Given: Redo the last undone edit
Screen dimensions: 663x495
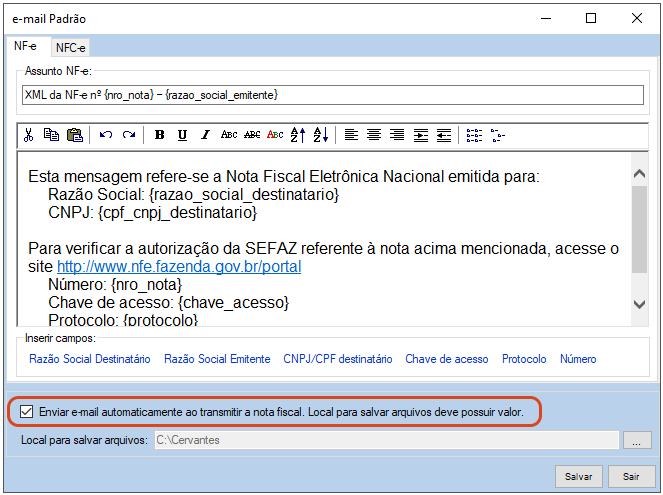Looking at the screenshot, I should 128,135.
